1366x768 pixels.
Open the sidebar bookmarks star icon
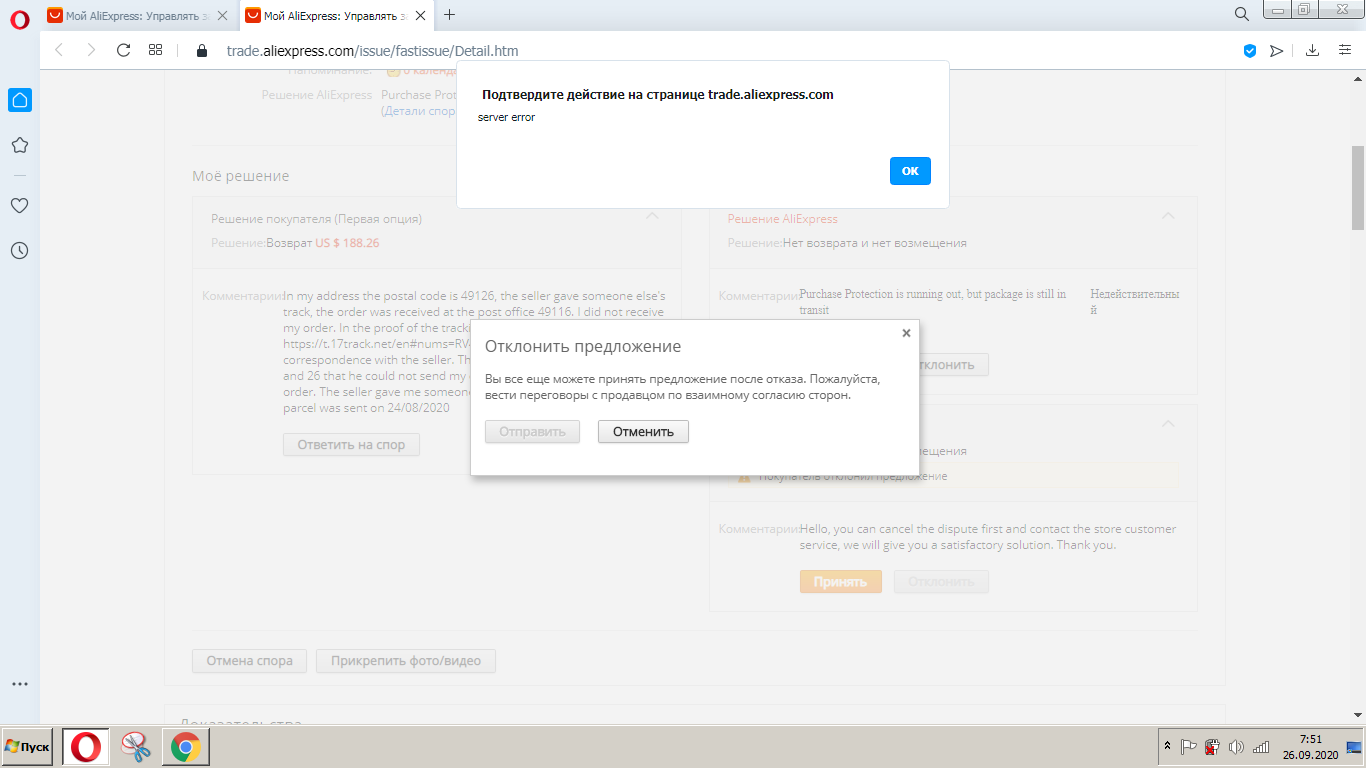click(19, 146)
